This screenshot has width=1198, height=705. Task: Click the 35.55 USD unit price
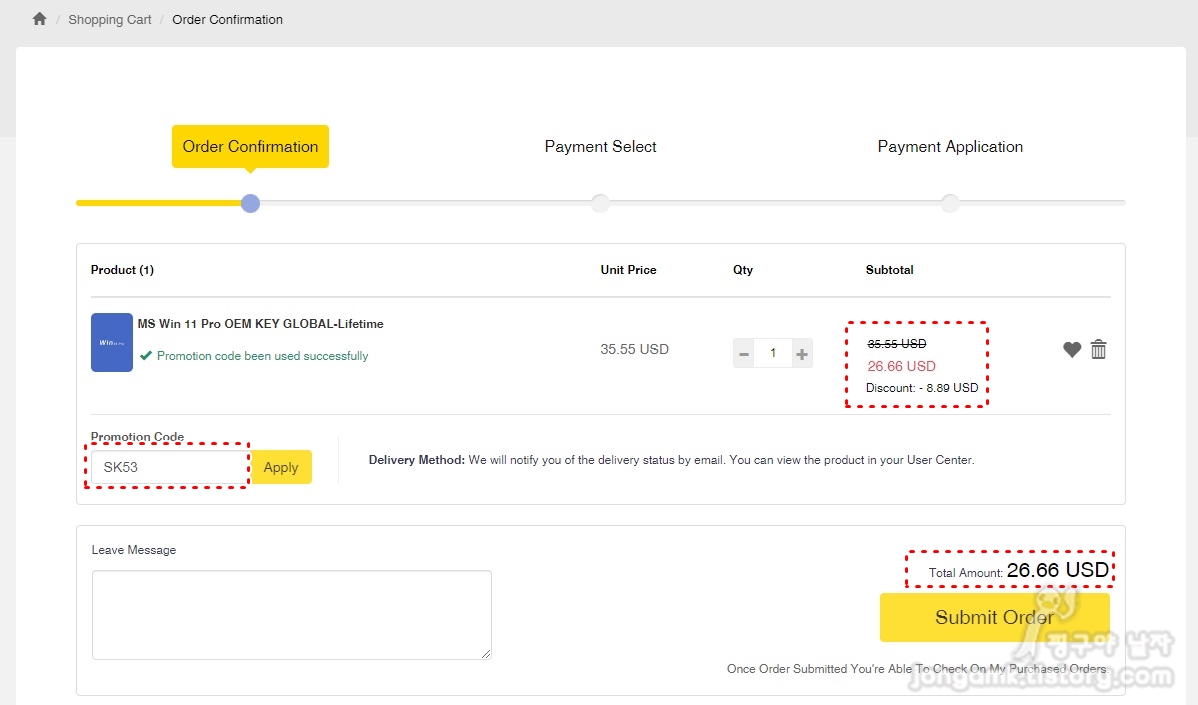tap(634, 349)
